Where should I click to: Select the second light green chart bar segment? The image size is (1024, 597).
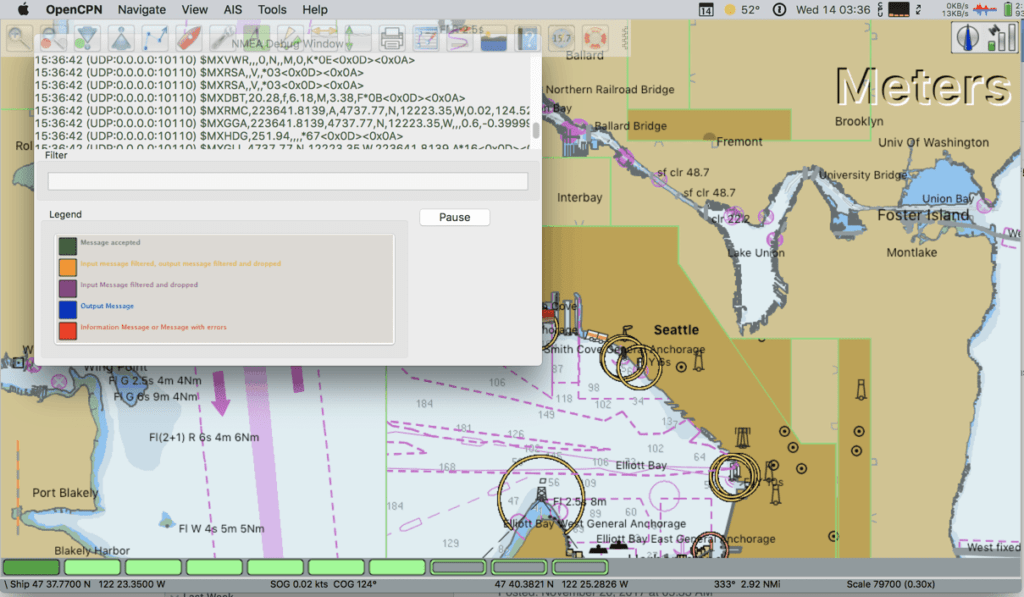click(x=92, y=567)
